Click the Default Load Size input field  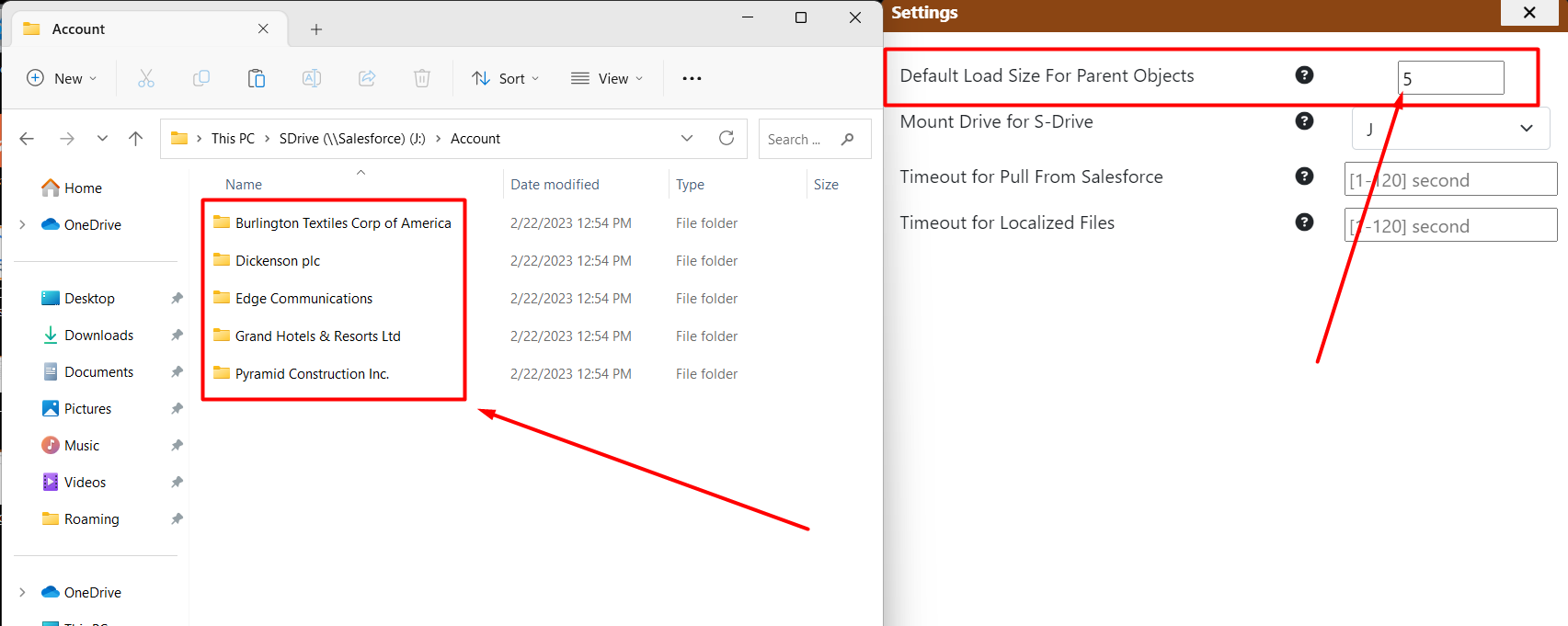(1450, 78)
